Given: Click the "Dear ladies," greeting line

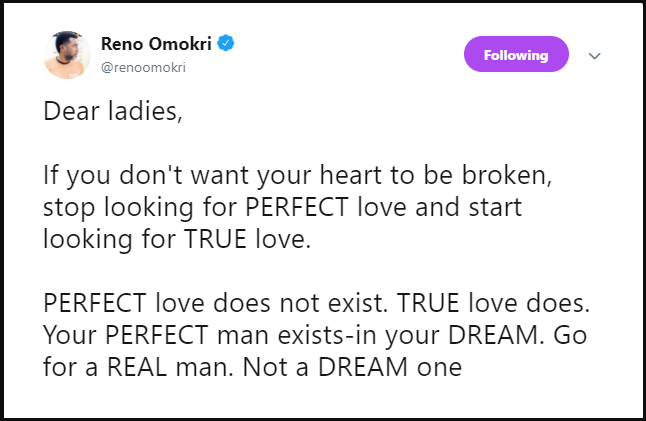Looking at the screenshot, I should click(112, 111).
